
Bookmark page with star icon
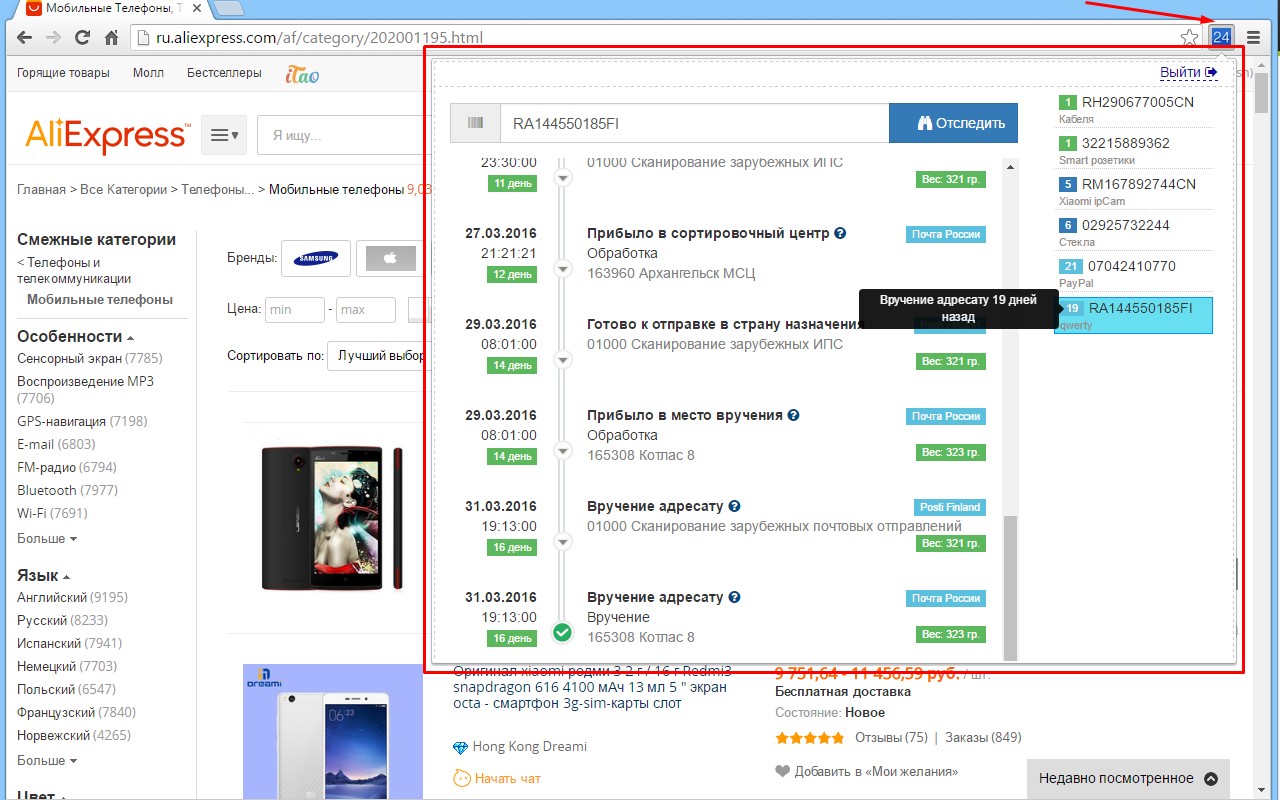pos(1189,38)
